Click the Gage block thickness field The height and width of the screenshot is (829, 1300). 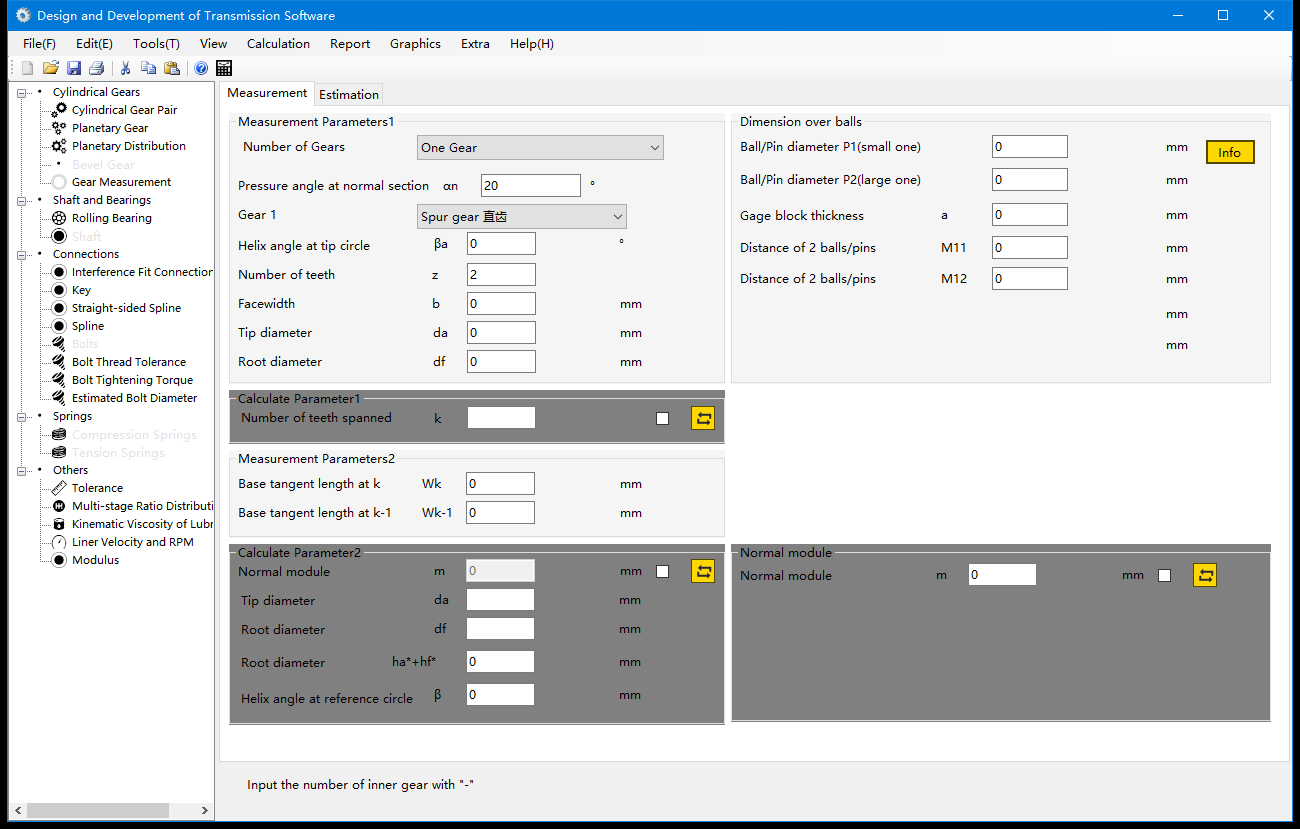pyautogui.click(x=1030, y=215)
